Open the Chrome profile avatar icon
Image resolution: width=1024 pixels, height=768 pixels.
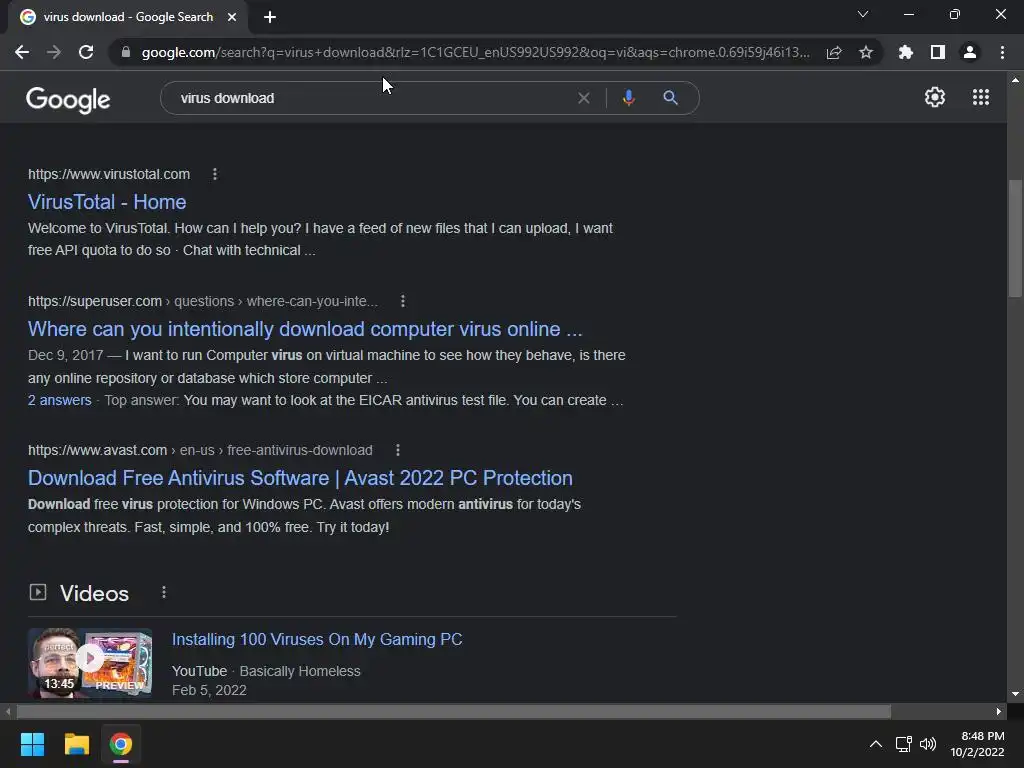(x=970, y=52)
